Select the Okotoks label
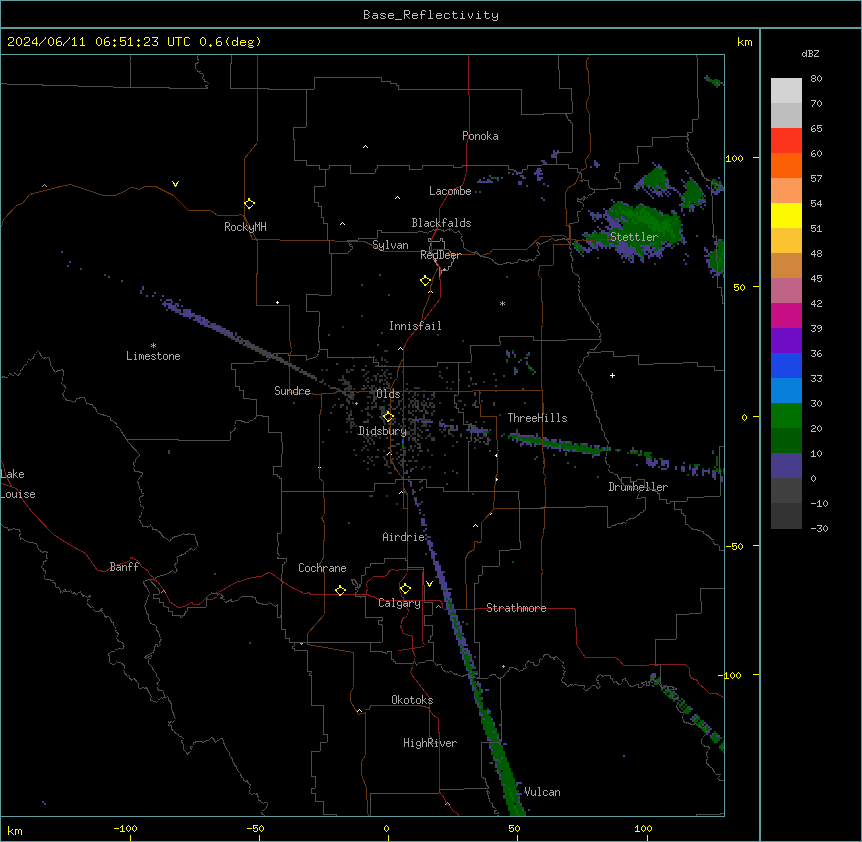This screenshot has width=862, height=842. [x=412, y=700]
